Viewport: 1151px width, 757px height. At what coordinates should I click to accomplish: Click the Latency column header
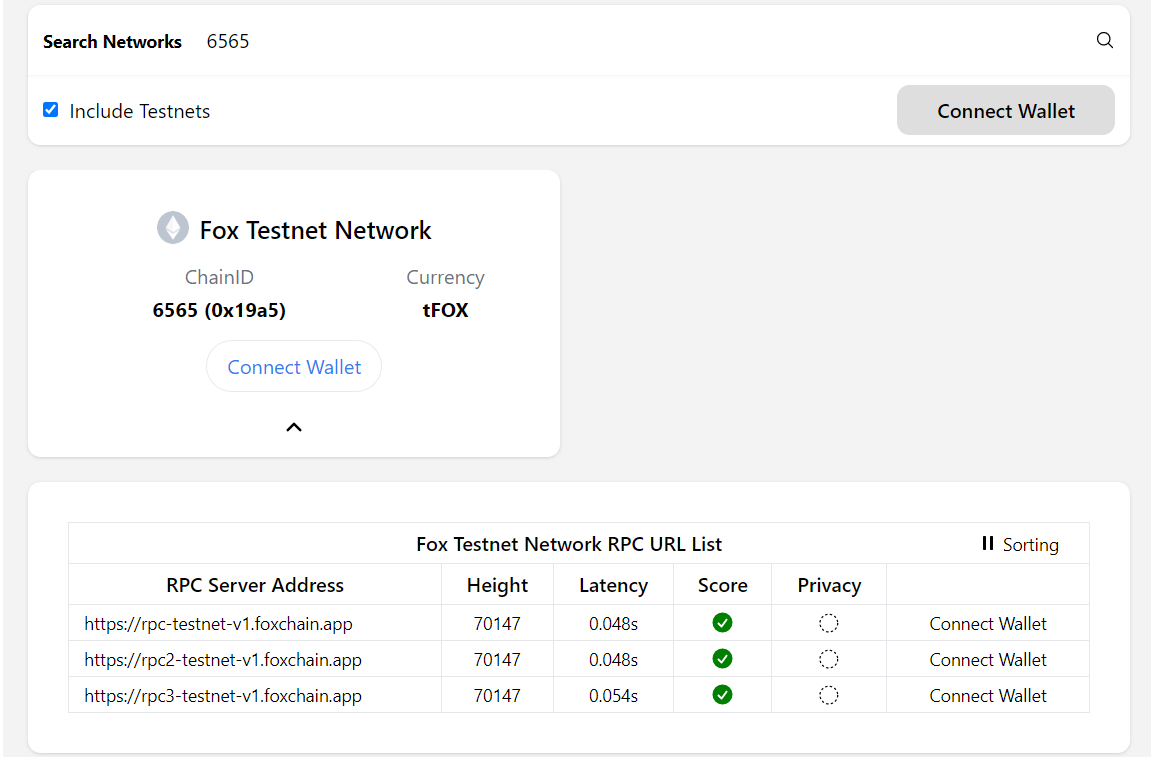pyautogui.click(x=613, y=585)
